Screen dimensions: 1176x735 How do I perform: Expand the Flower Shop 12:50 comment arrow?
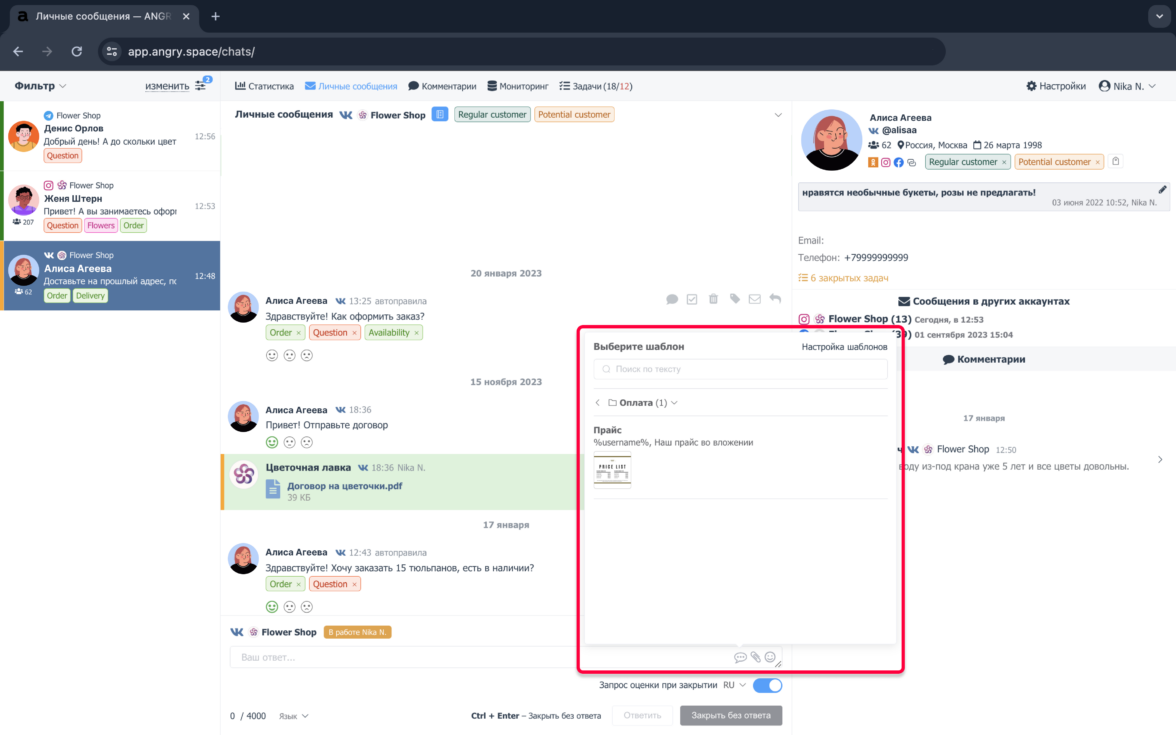[1160, 459]
